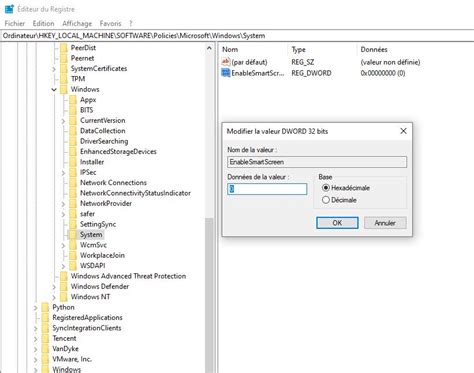Select the IPSec folder icon
This screenshot has width=474, height=373.
pyautogui.click(x=73, y=172)
